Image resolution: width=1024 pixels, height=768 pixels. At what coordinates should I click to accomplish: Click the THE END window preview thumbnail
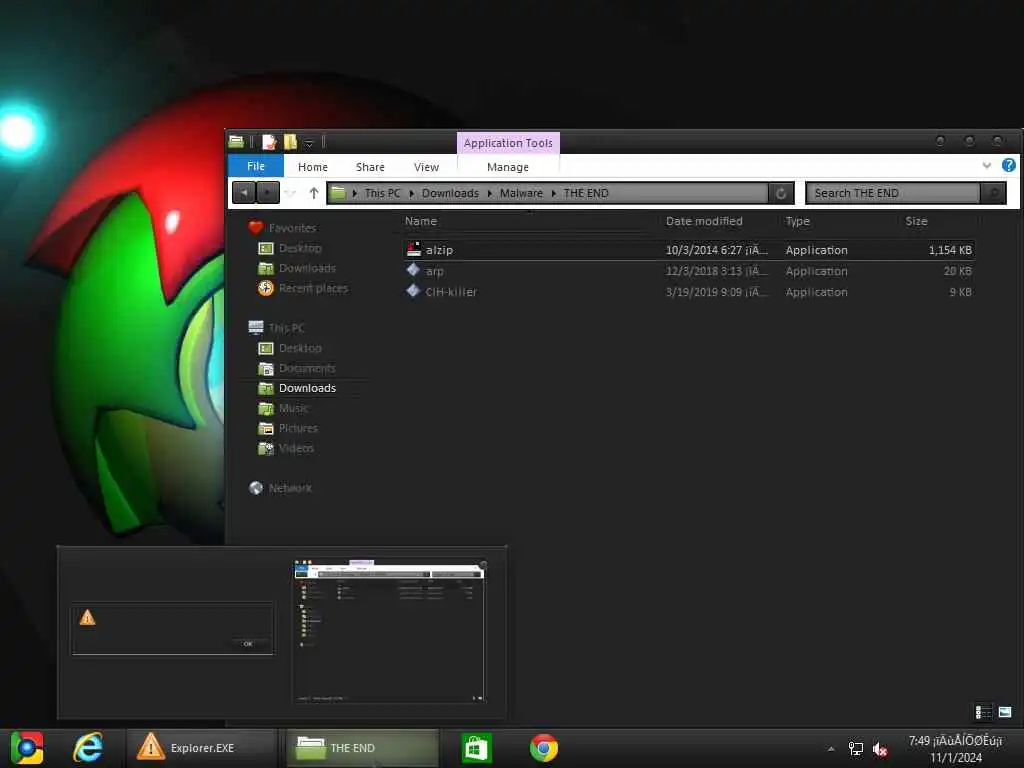(389, 632)
